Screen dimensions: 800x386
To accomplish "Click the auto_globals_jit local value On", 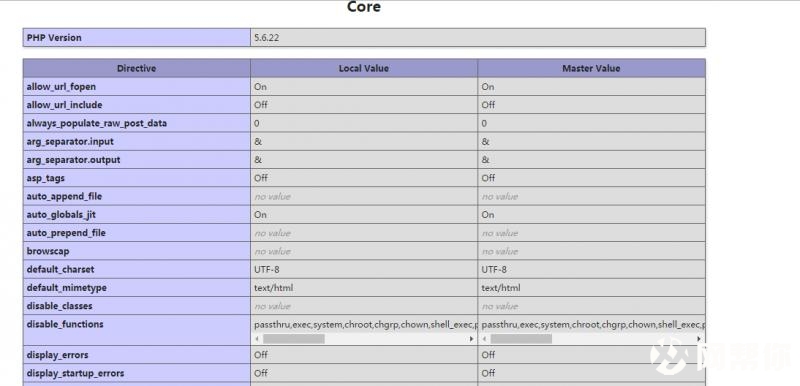I will pyautogui.click(x=260, y=215).
